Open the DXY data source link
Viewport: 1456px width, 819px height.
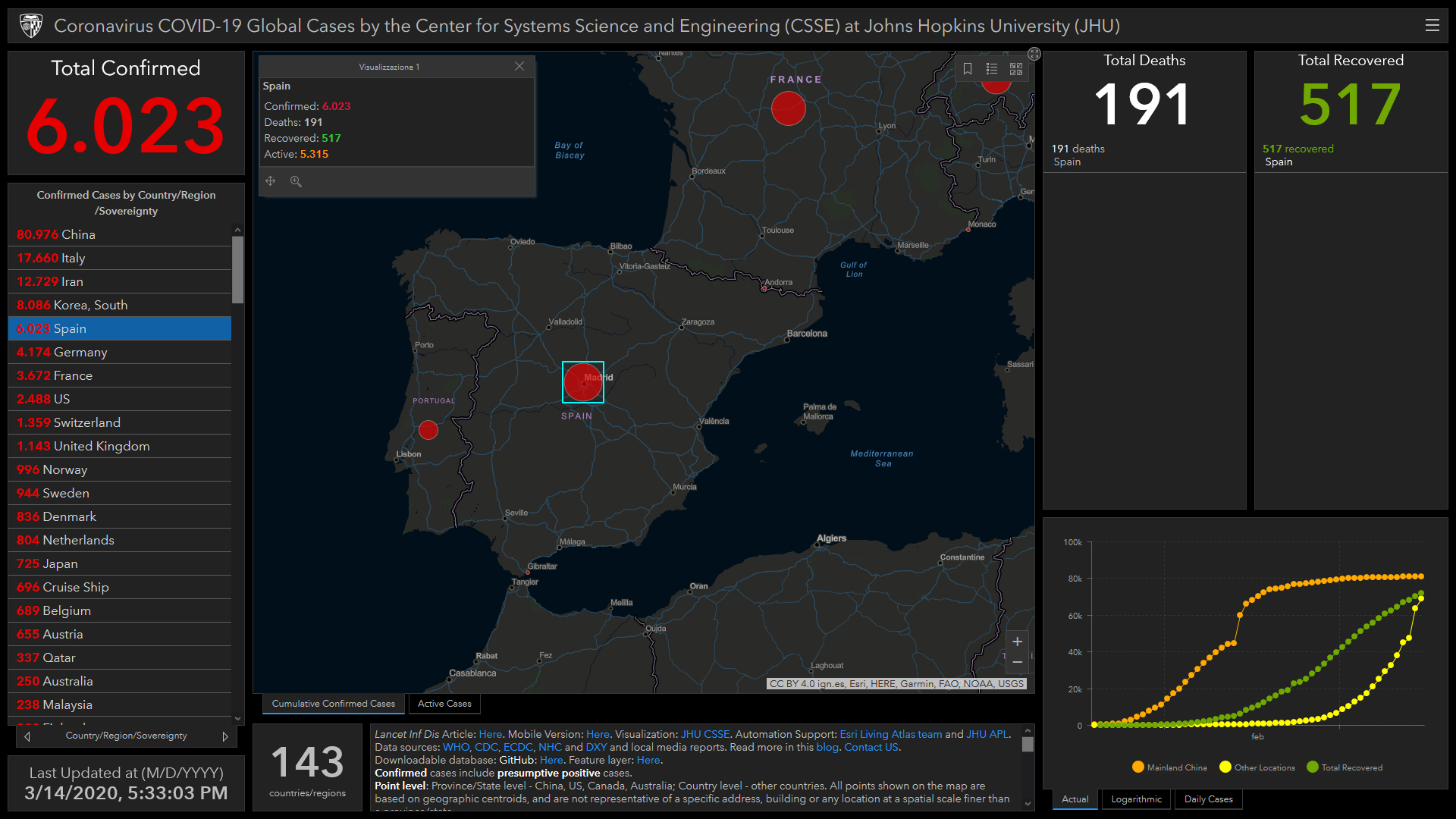[x=596, y=747]
